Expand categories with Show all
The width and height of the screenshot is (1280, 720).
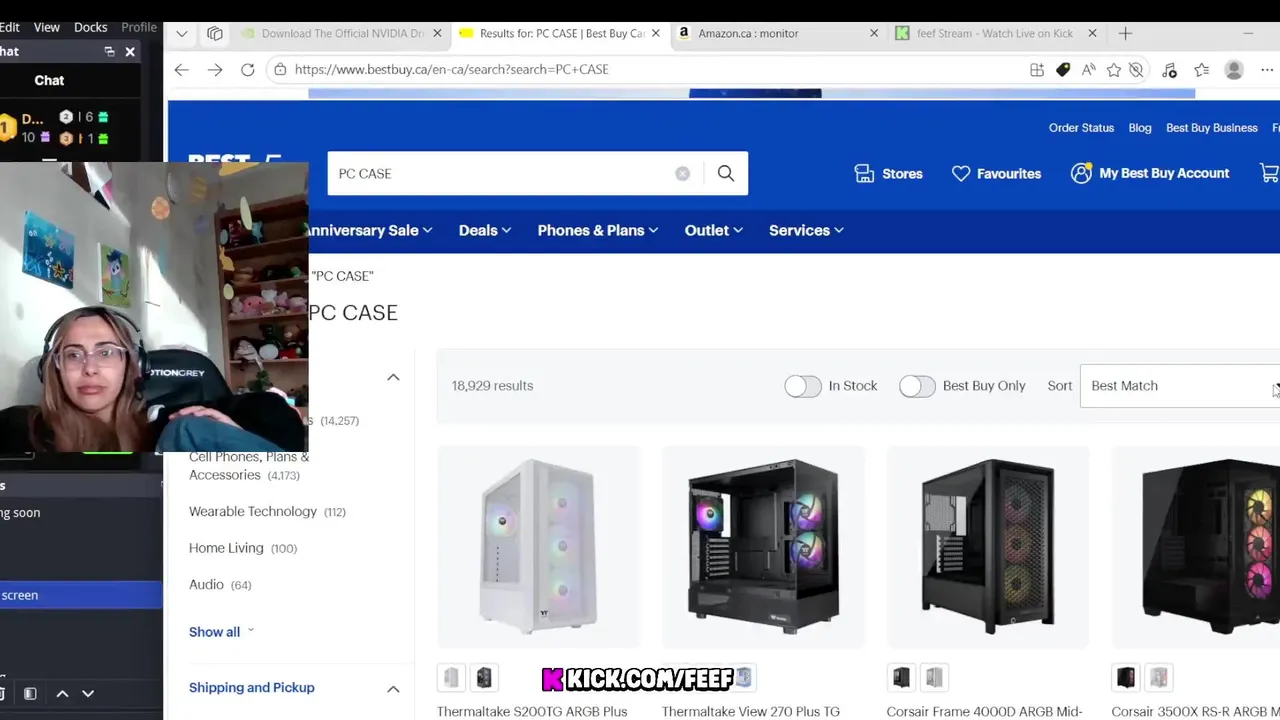tap(222, 632)
